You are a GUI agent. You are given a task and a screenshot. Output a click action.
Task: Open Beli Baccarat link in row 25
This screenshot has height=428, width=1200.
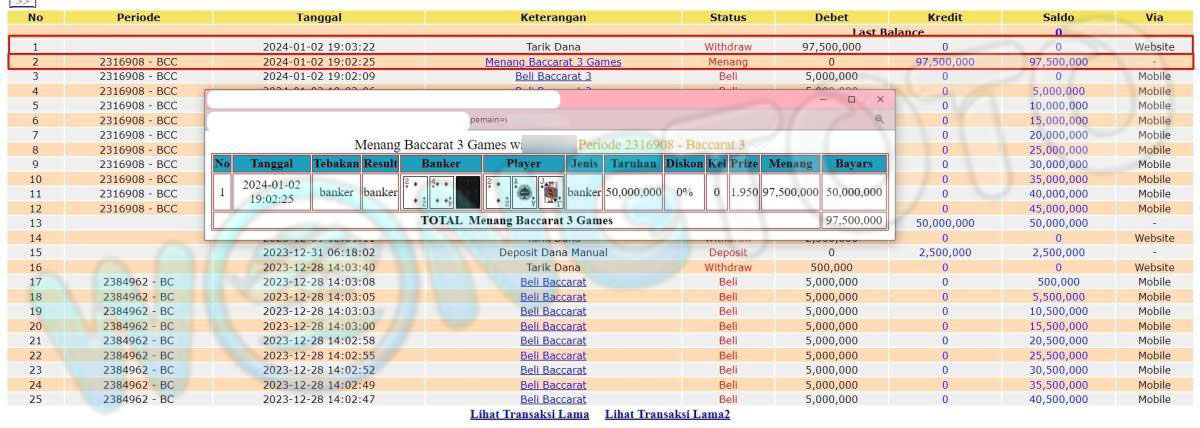(553, 400)
